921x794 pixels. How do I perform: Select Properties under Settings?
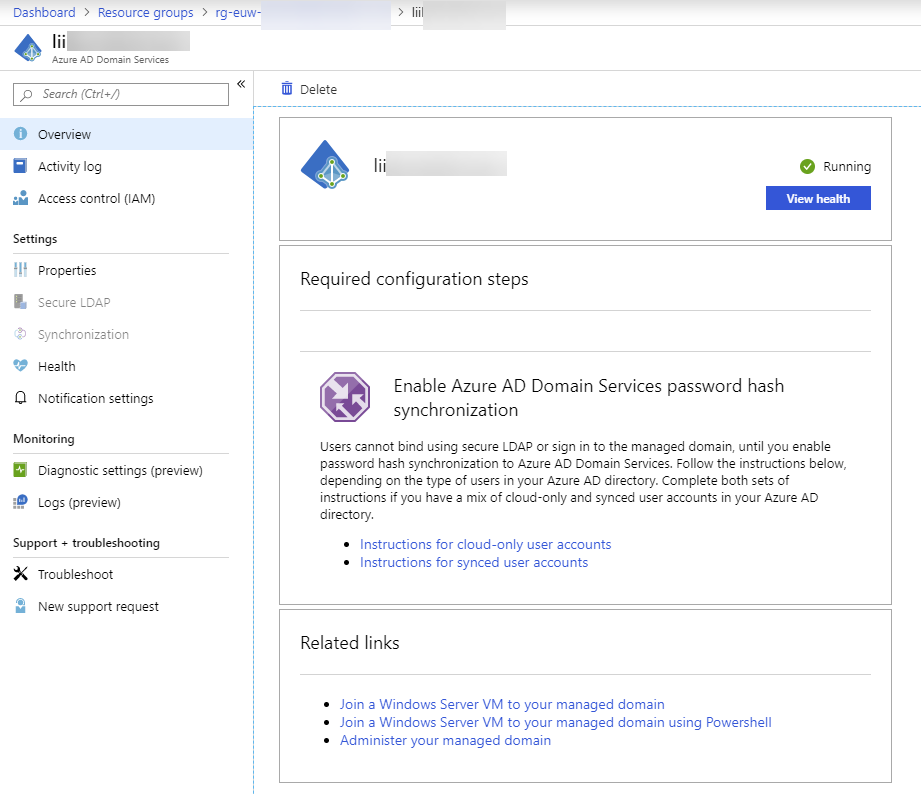pos(126,270)
